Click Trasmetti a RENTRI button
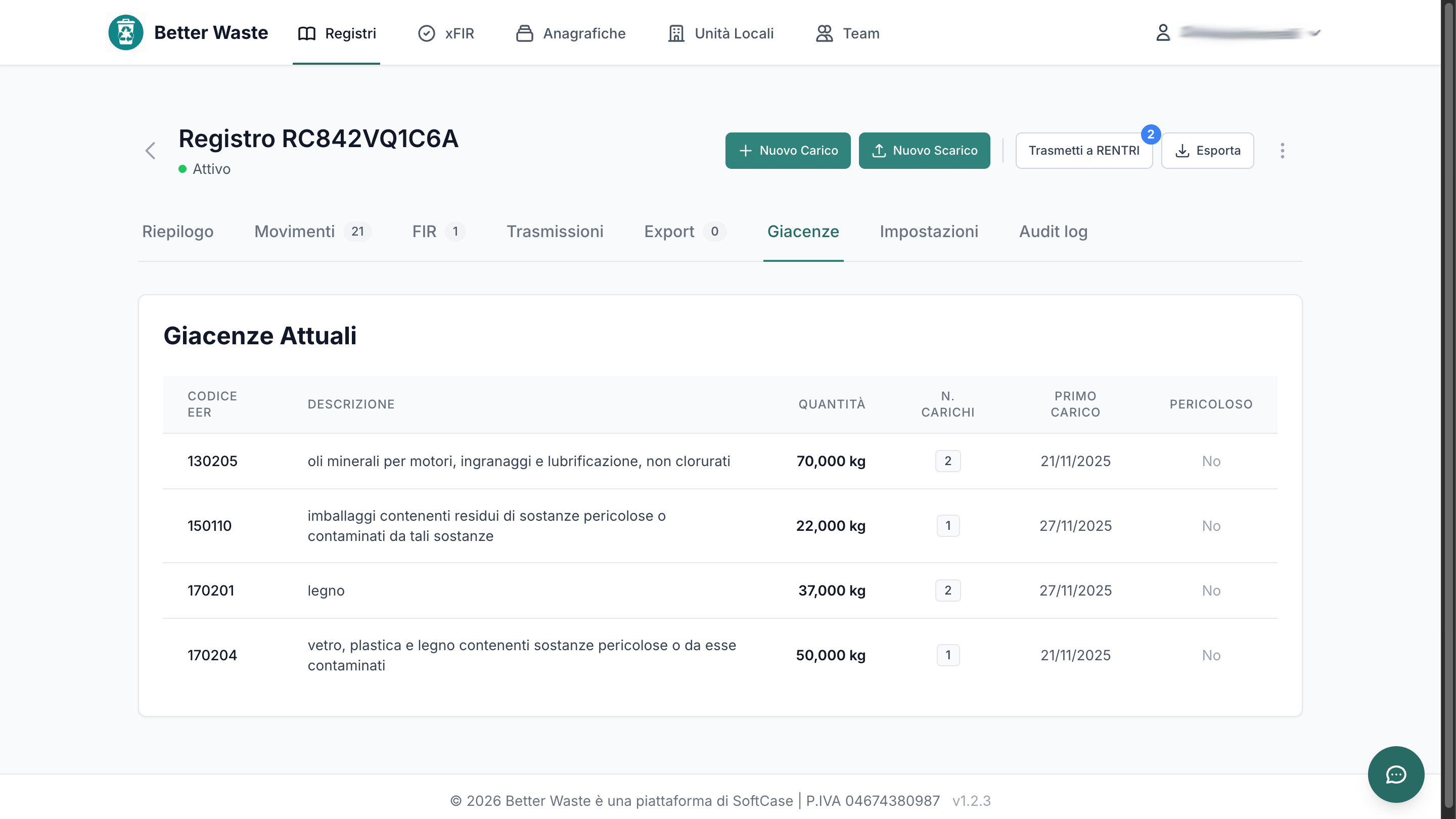The image size is (1456, 819). pyautogui.click(x=1083, y=150)
